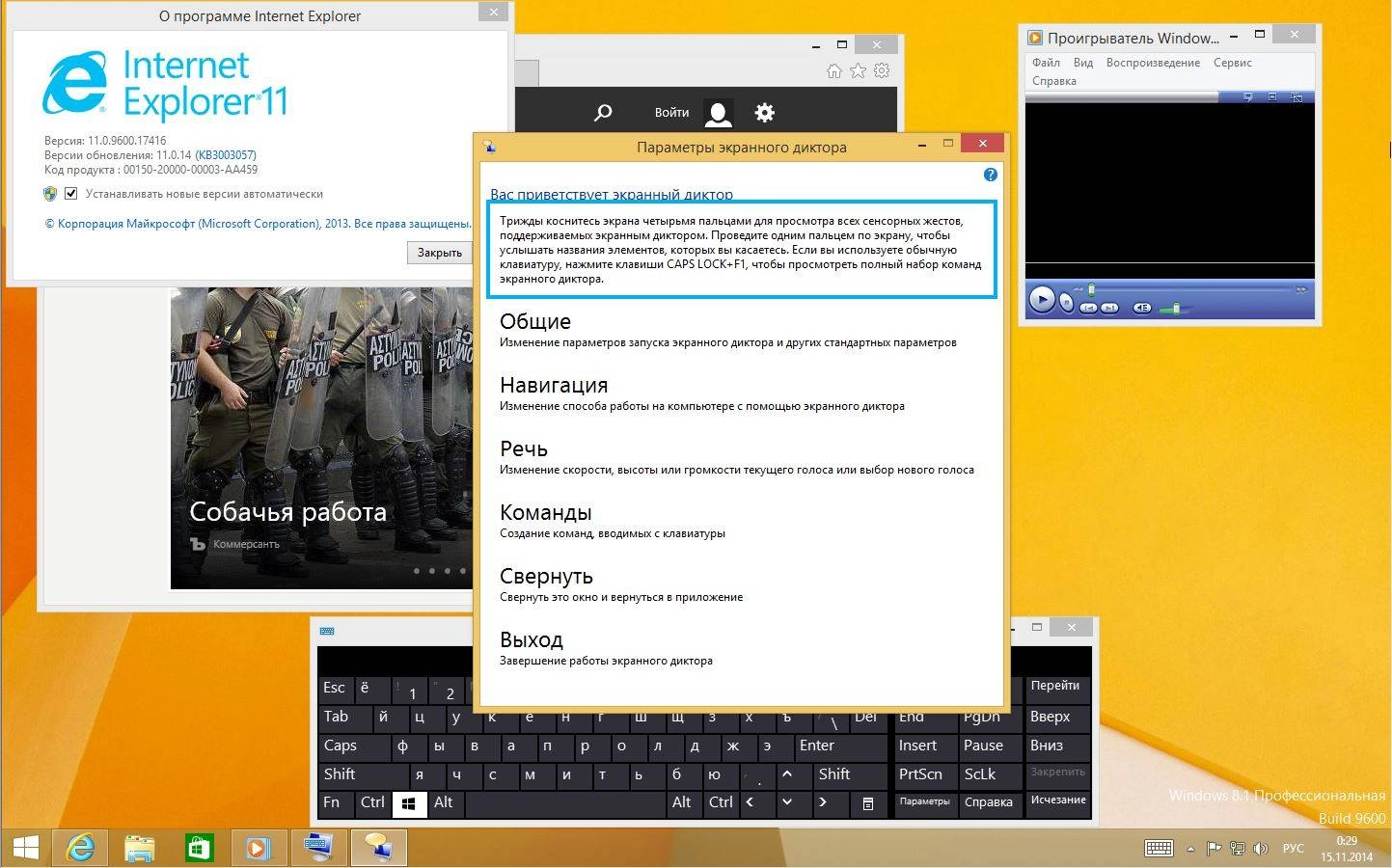Click the search magnifier on the web page
Image resolution: width=1392 pixels, height=868 pixels.
(x=603, y=113)
